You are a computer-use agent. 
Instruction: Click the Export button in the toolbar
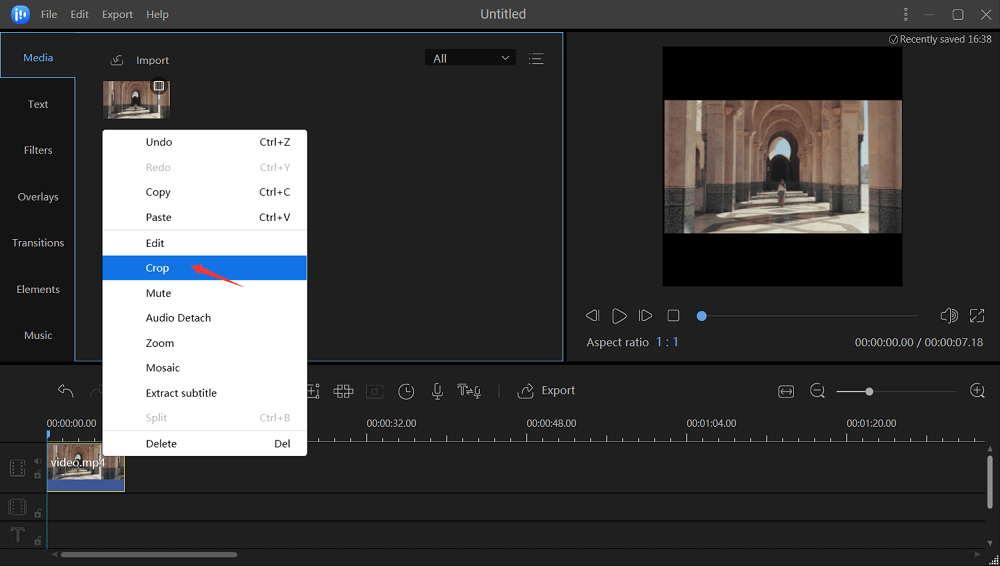click(x=546, y=391)
